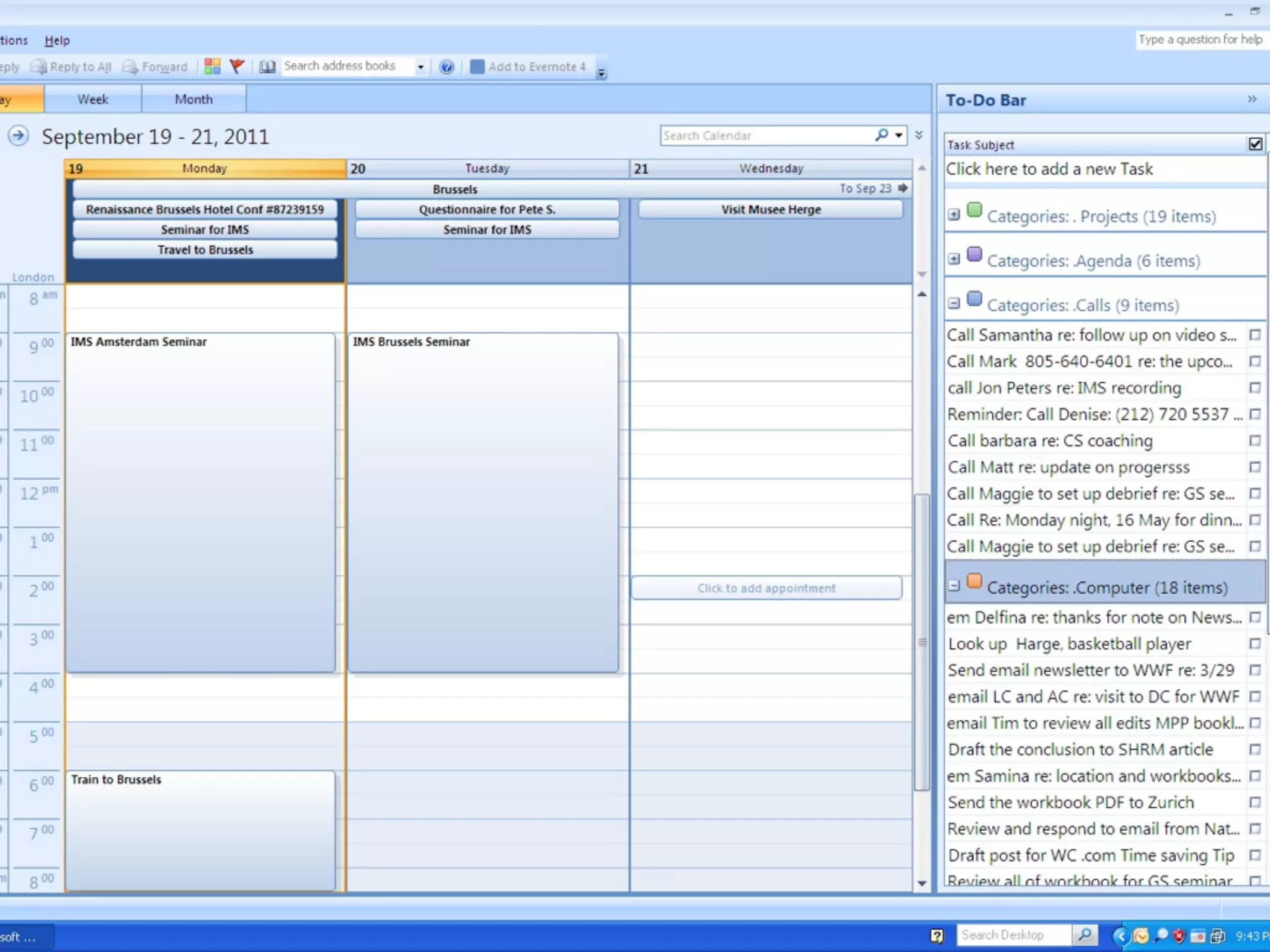Collapse Categories: Calls group
The width and height of the screenshot is (1270, 952).
(x=954, y=304)
